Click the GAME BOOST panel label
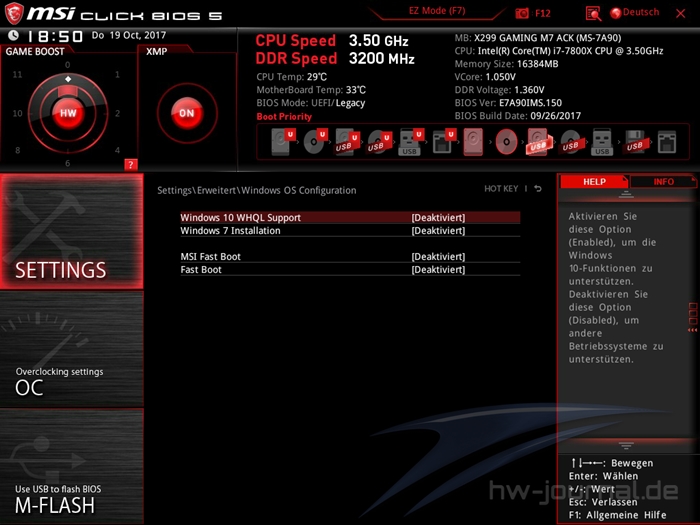 (35, 51)
